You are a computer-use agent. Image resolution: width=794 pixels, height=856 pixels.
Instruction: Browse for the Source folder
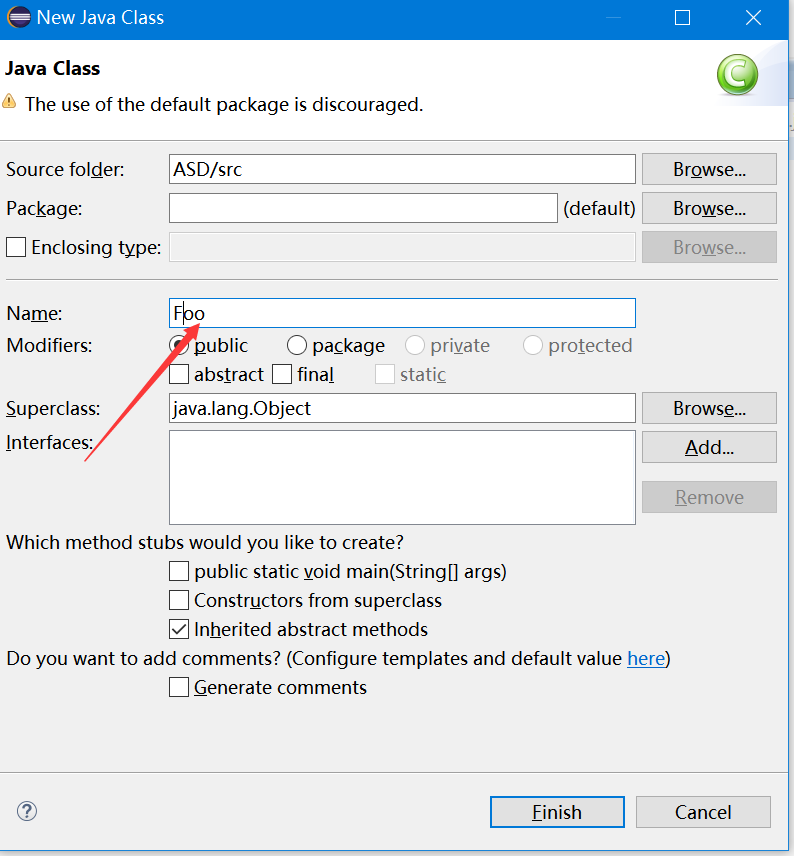(709, 169)
